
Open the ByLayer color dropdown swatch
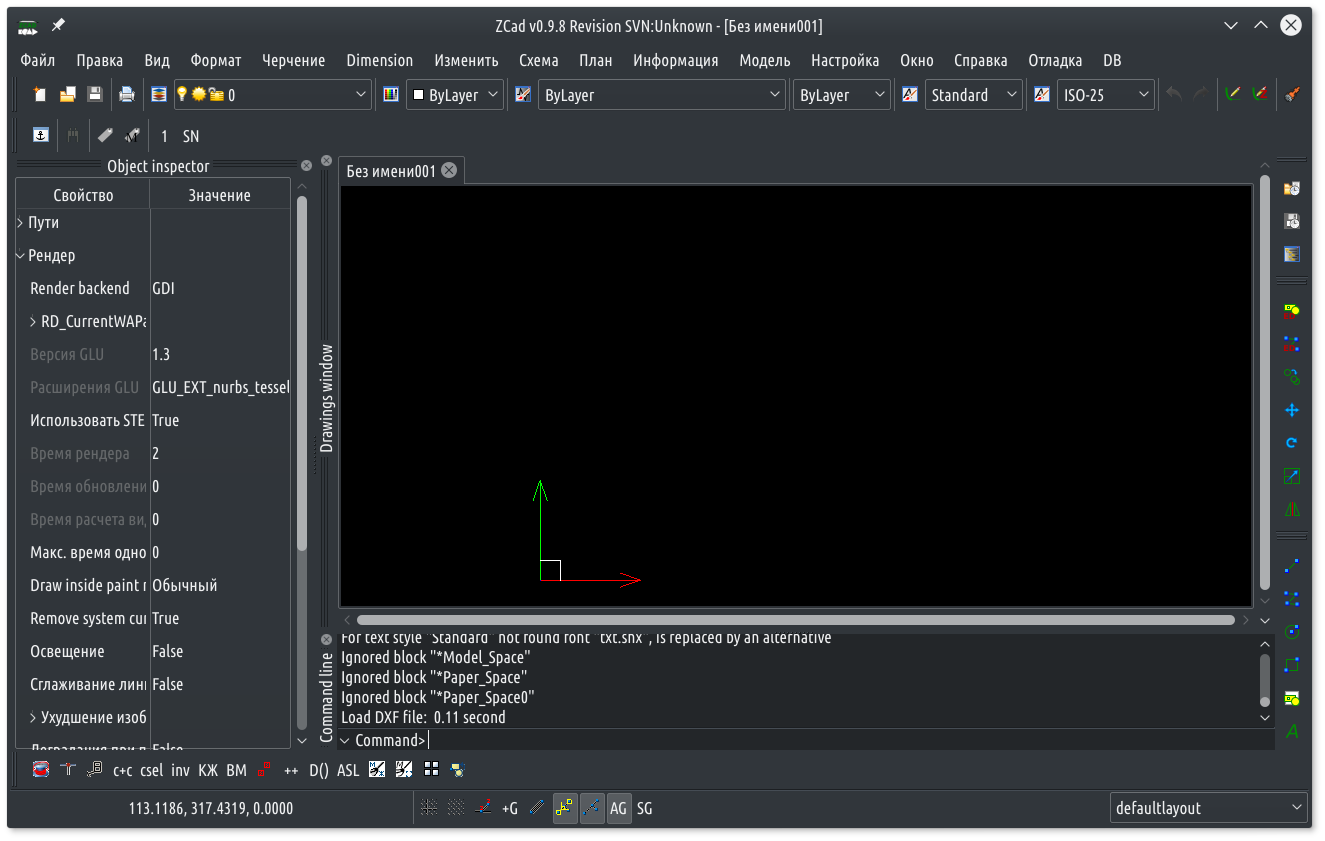455,95
